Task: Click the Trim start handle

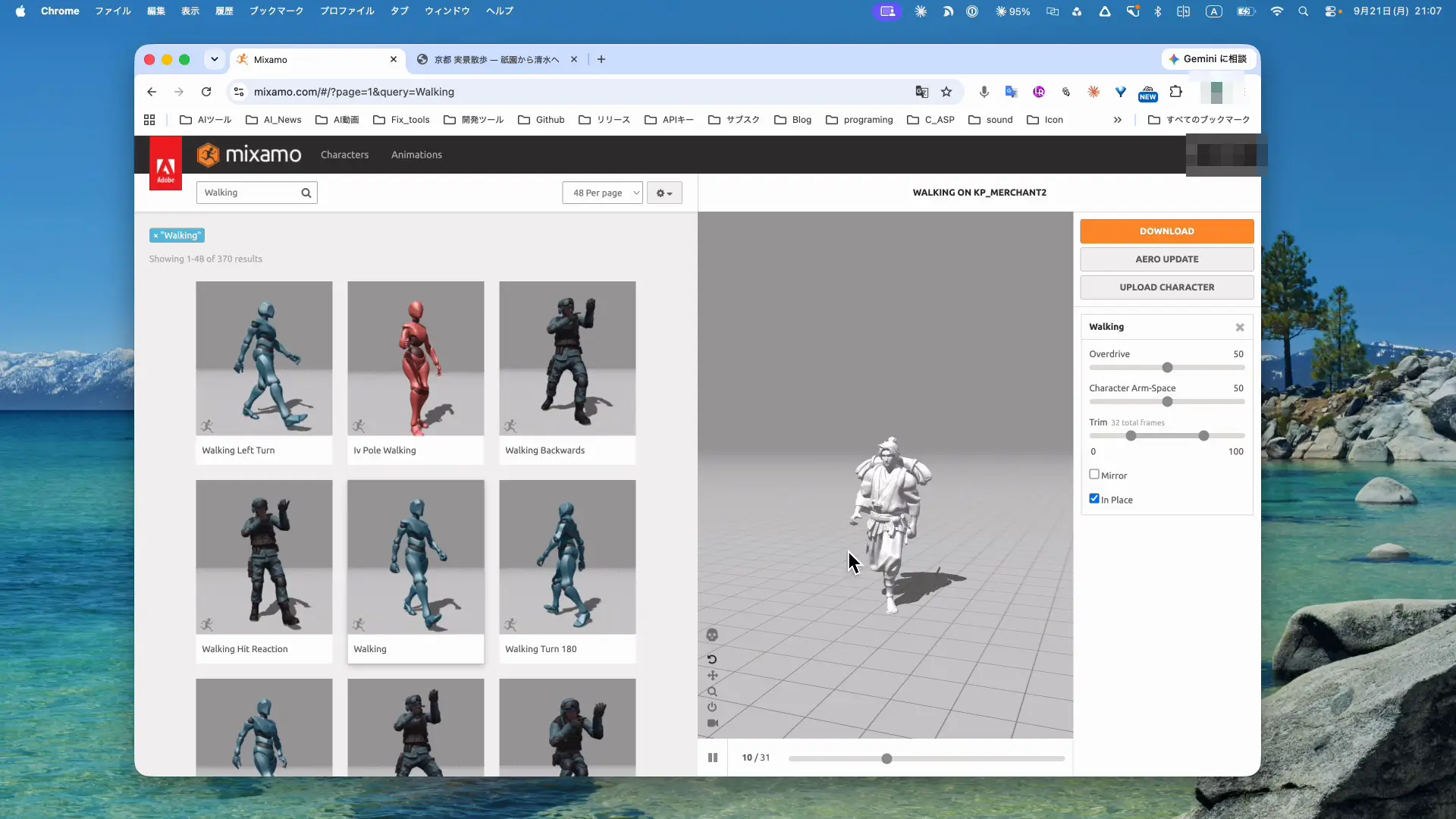Action: 1131,436
